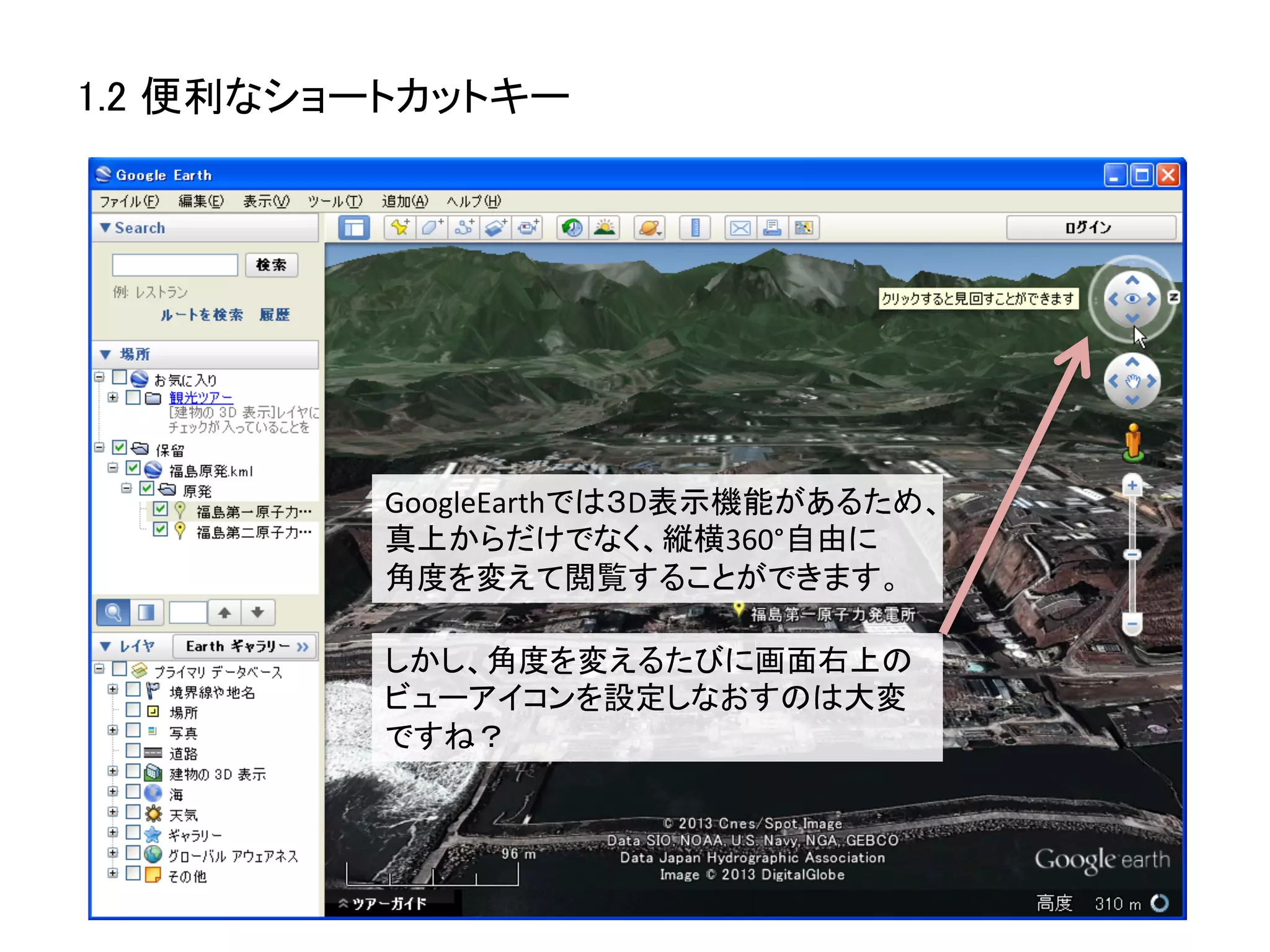Open the 観光ツアー link
1270x952 pixels.
(x=200, y=397)
